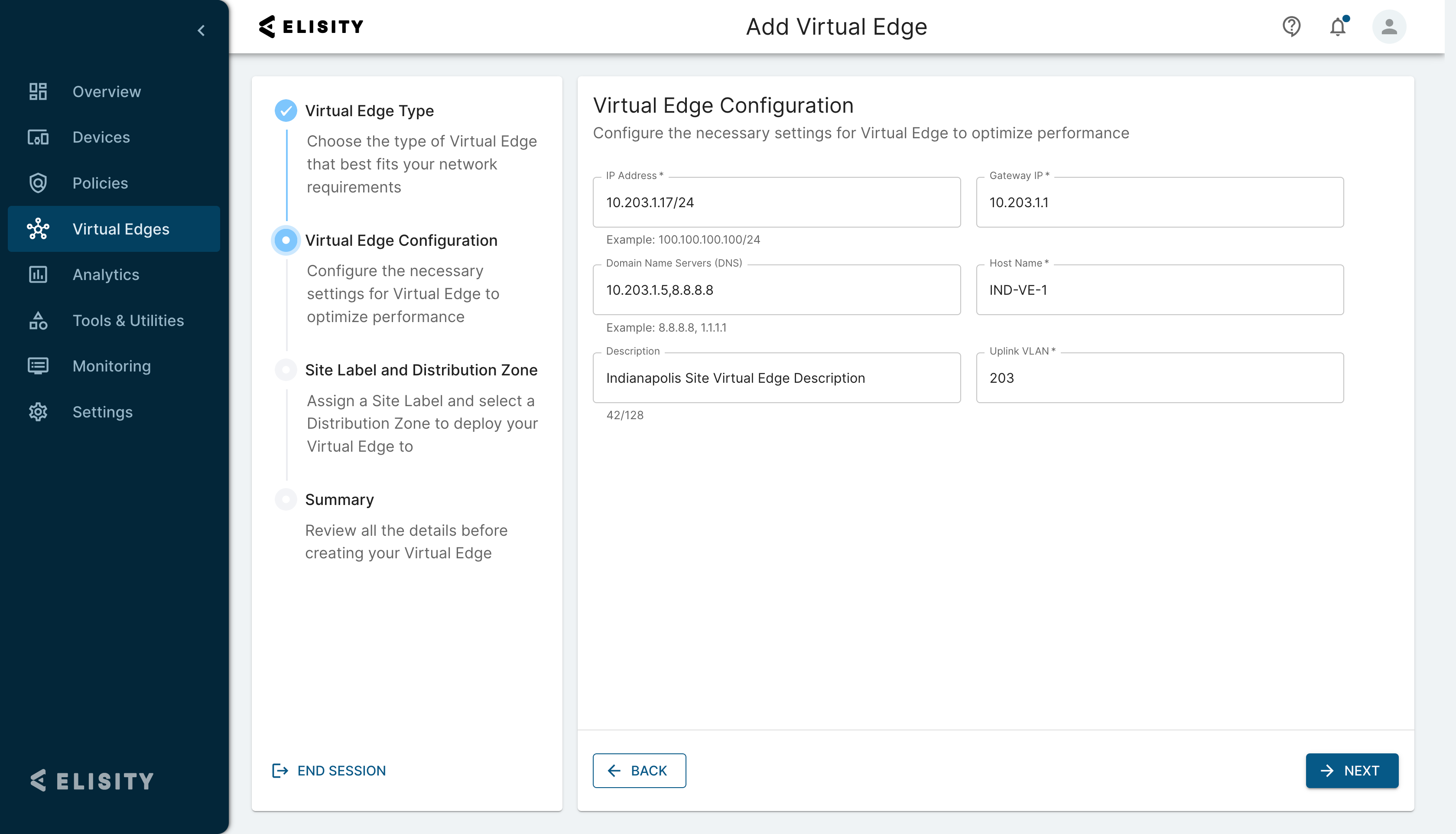Click the Virtual Edges network icon
The height and width of the screenshot is (834, 1456).
38,229
